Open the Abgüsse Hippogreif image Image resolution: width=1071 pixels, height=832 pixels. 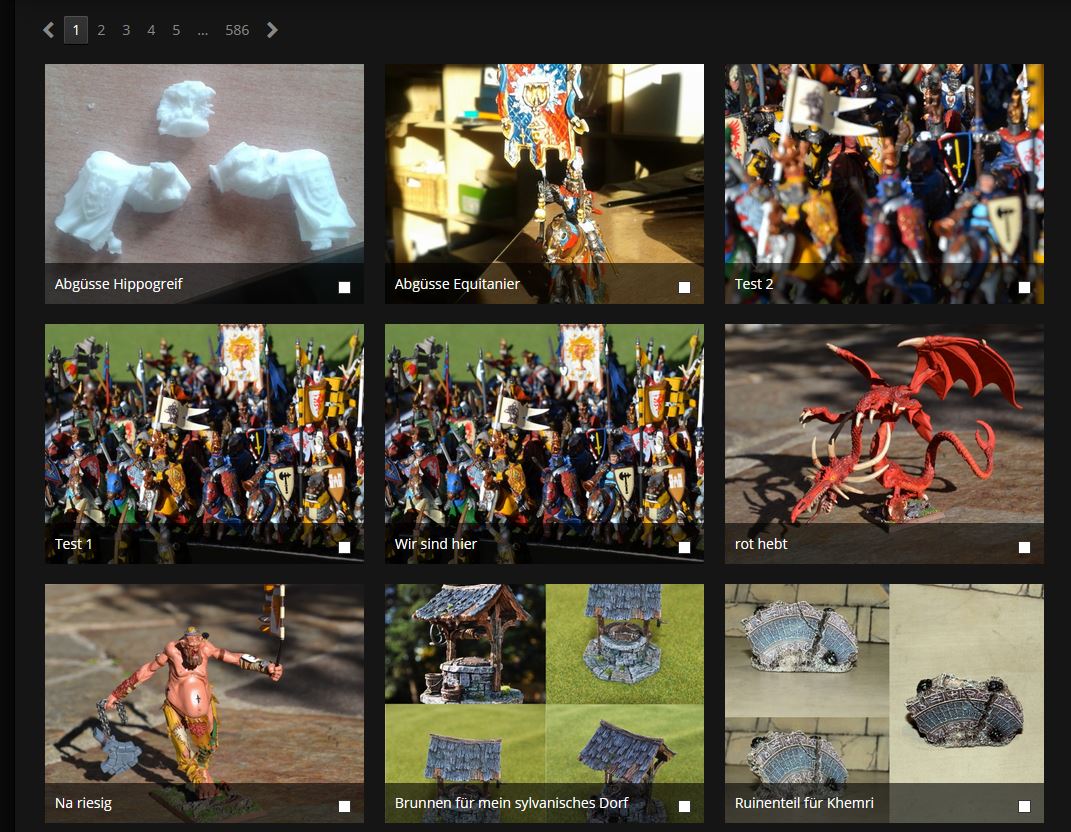[x=204, y=165]
